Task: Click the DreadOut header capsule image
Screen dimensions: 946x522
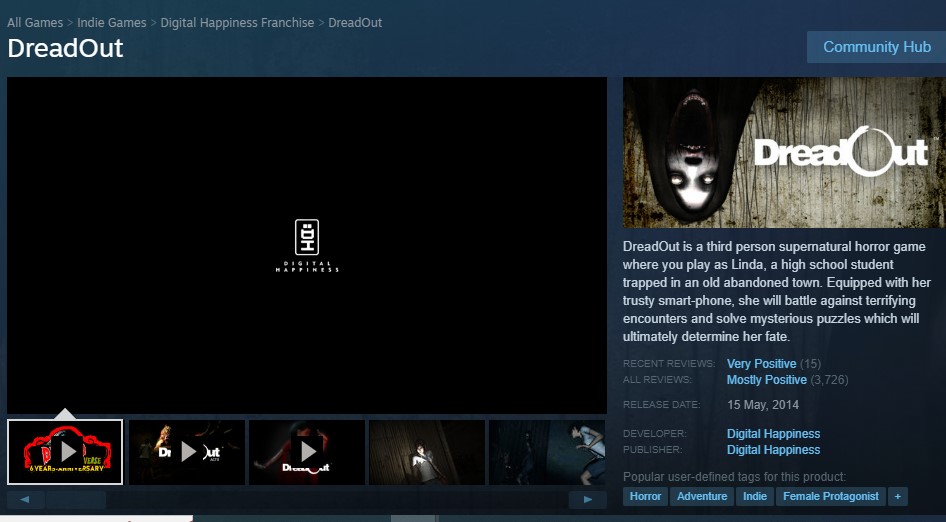Action: (784, 152)
